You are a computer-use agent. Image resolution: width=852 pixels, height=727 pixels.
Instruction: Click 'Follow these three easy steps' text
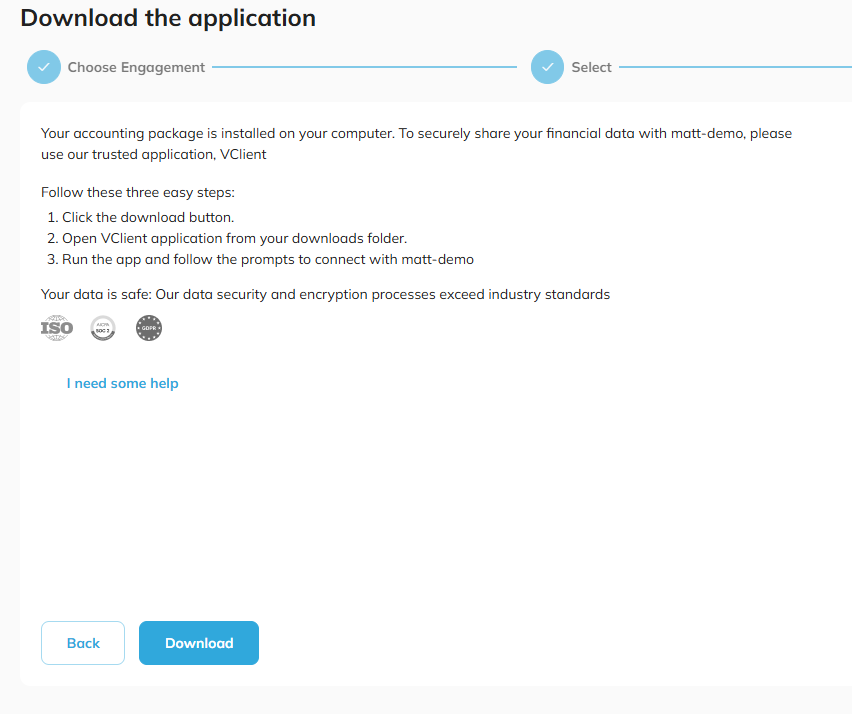[138, 192]
